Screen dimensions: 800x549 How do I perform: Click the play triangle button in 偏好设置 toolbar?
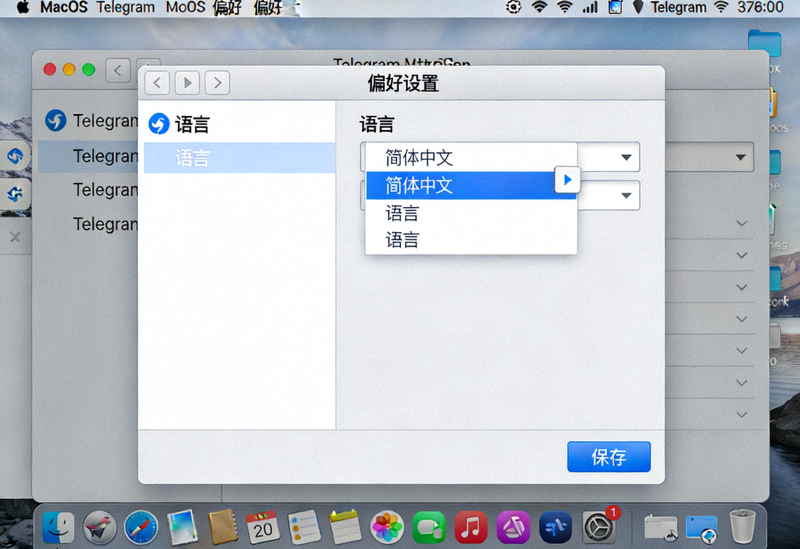point(187,83)
